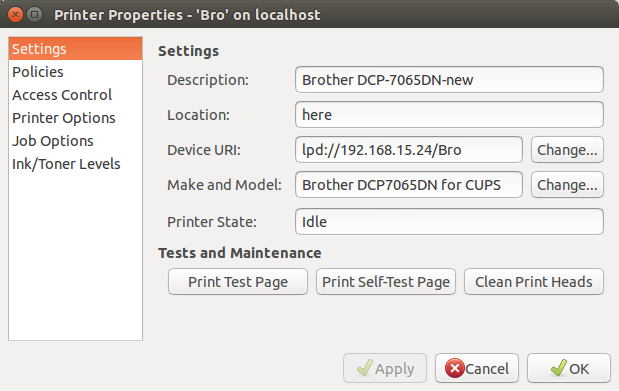Switch to Job Options section

(x=75, y=141)
